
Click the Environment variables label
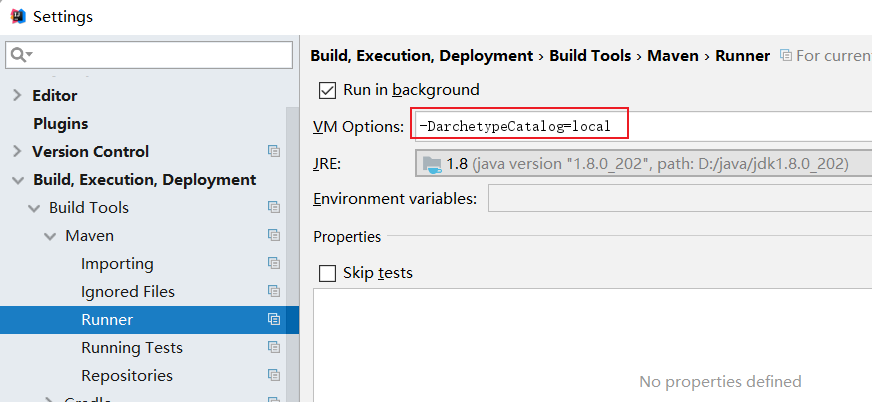point(395,198)
